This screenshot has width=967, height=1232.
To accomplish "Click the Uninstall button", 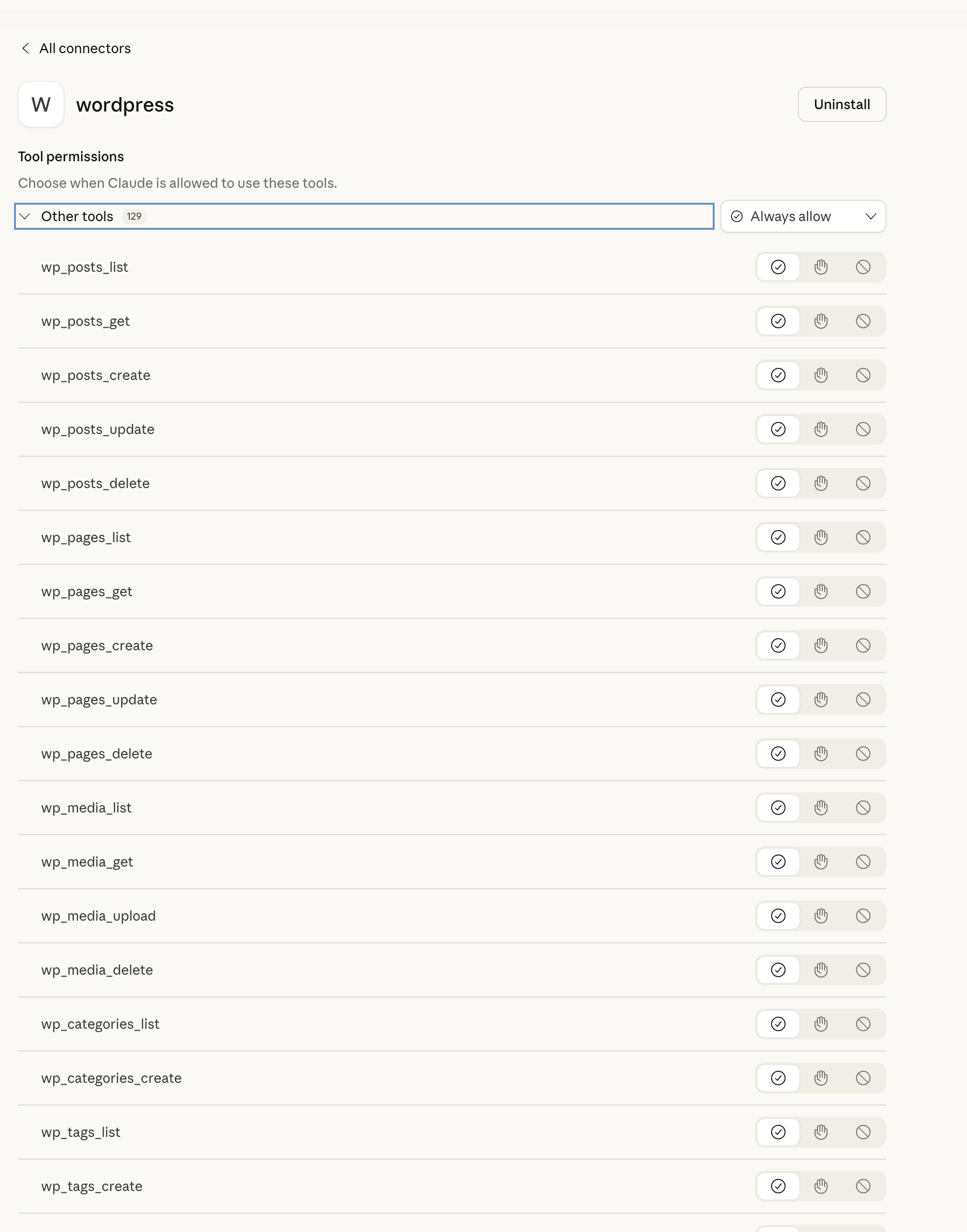I will click(x=842, y=104).
